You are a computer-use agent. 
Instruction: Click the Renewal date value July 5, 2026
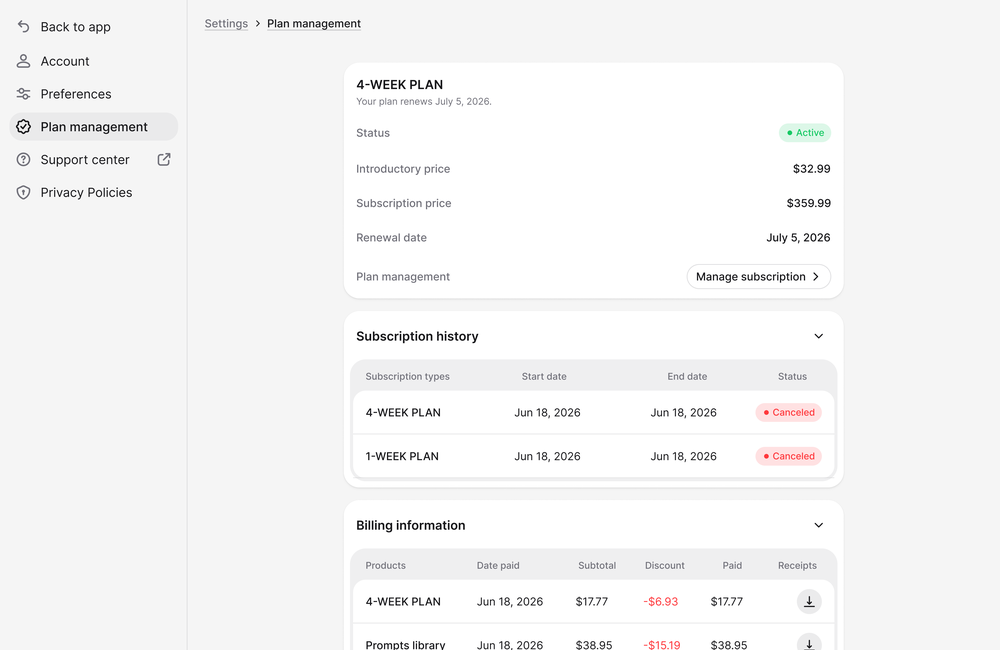point(798,238)
